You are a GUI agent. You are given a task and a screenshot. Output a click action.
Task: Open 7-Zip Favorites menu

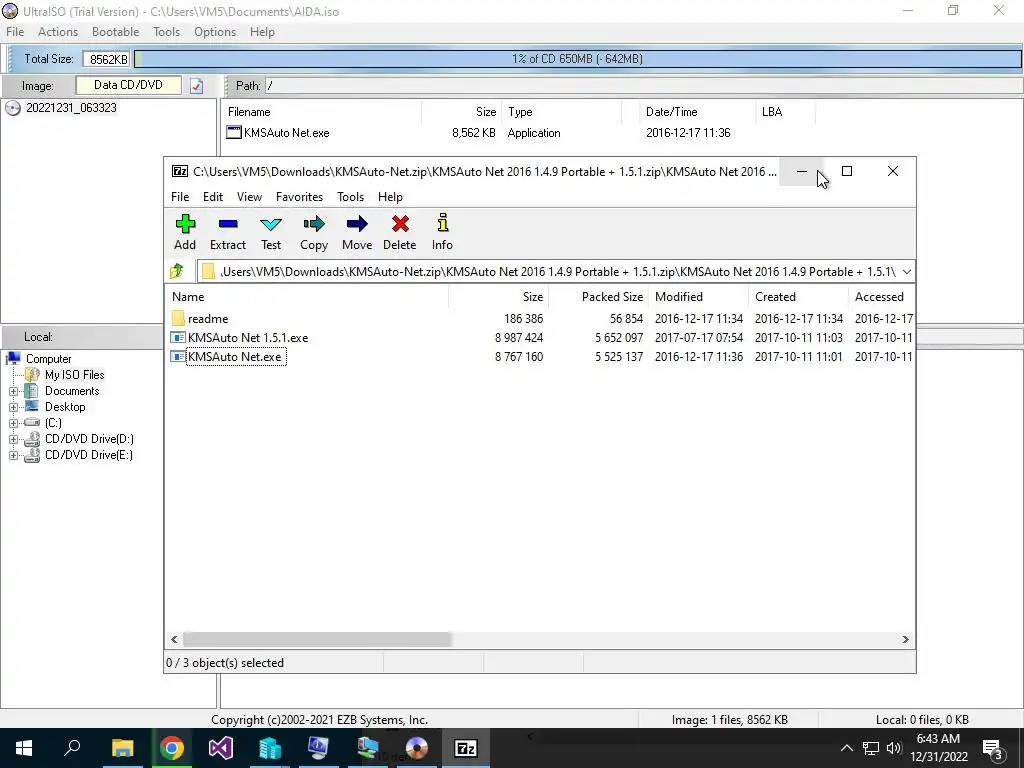(299, 197)
